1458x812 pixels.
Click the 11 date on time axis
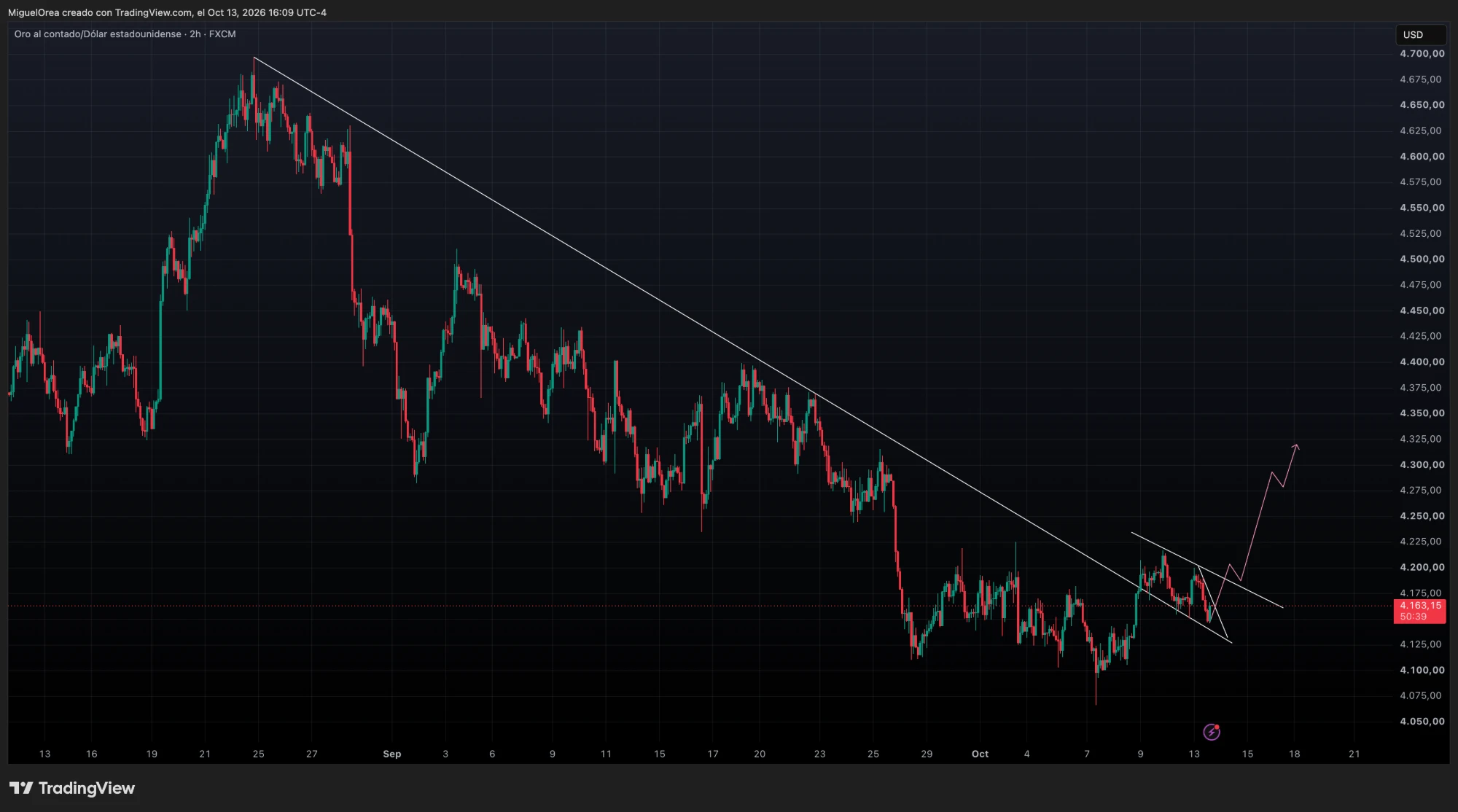coord(606,754)
